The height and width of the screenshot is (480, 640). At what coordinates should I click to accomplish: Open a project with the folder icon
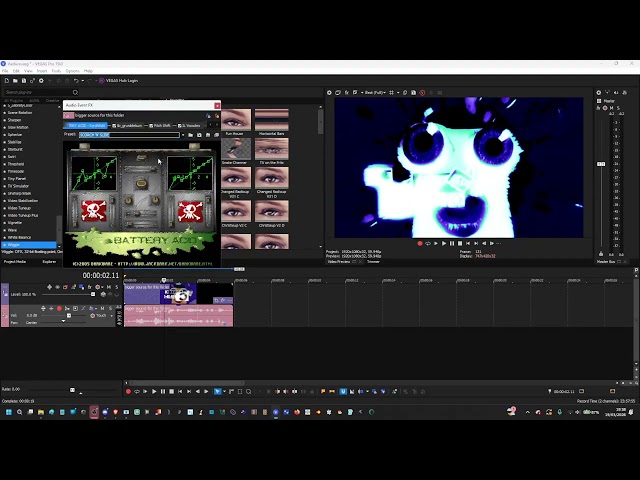(x=15, y=81)
